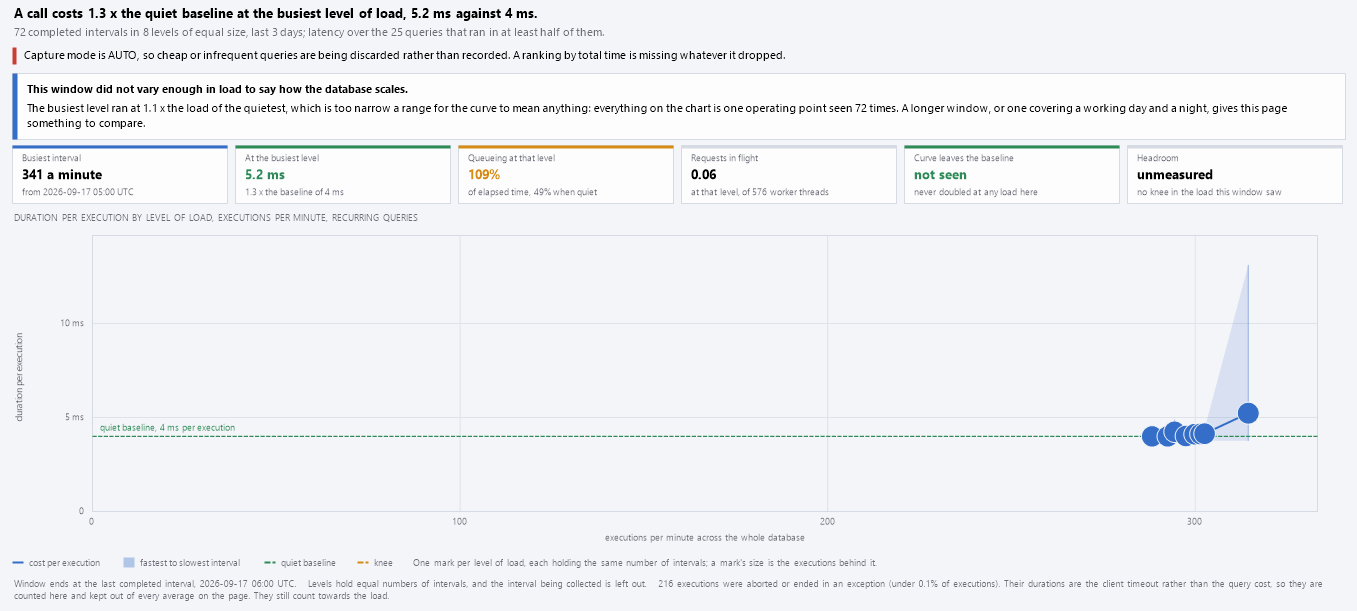Click '1.3 x the baseline of 4 ms'

pos(294,192)
